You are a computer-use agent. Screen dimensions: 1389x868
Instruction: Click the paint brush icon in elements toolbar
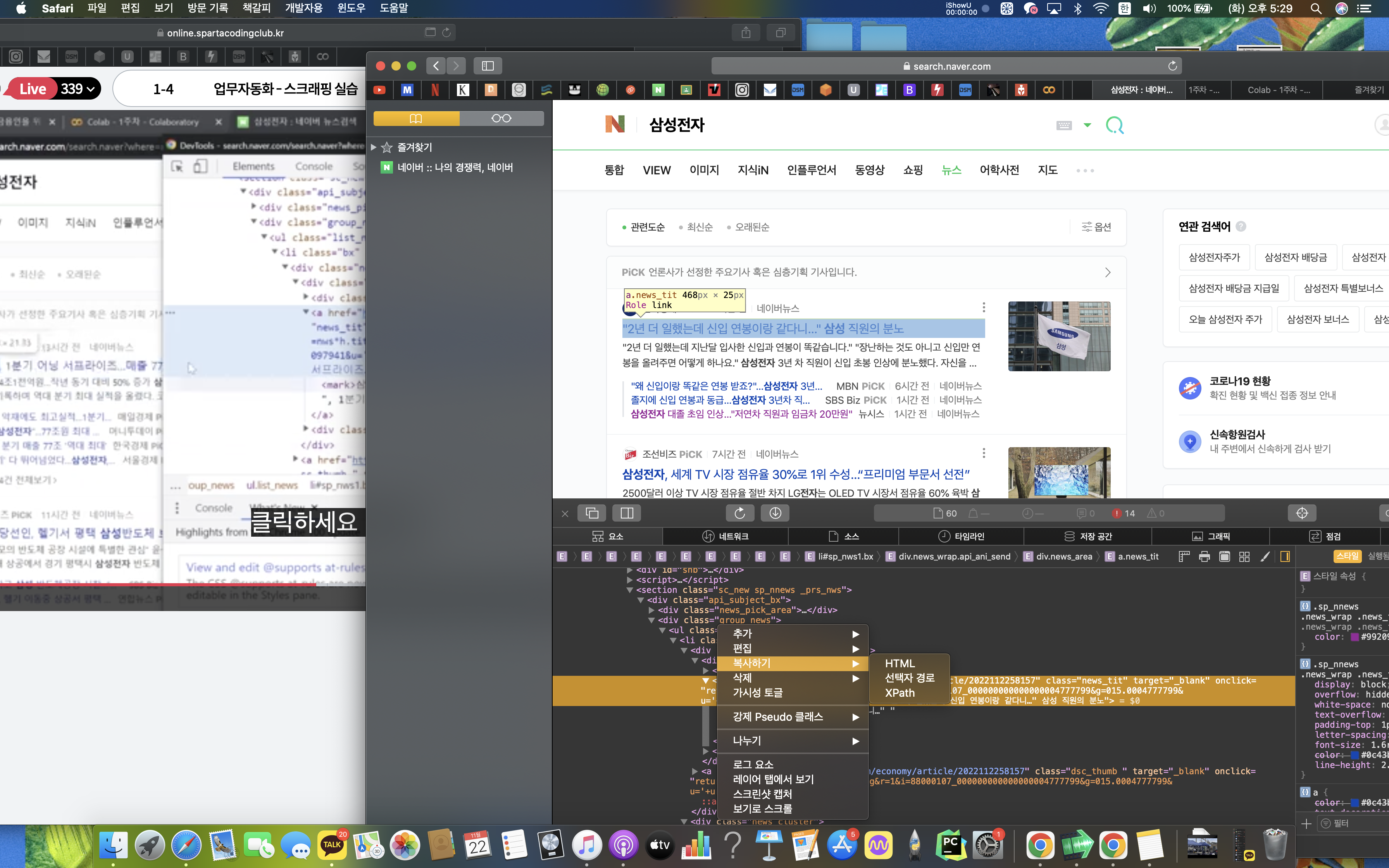pyautogui.click(x=1265, y=556)
